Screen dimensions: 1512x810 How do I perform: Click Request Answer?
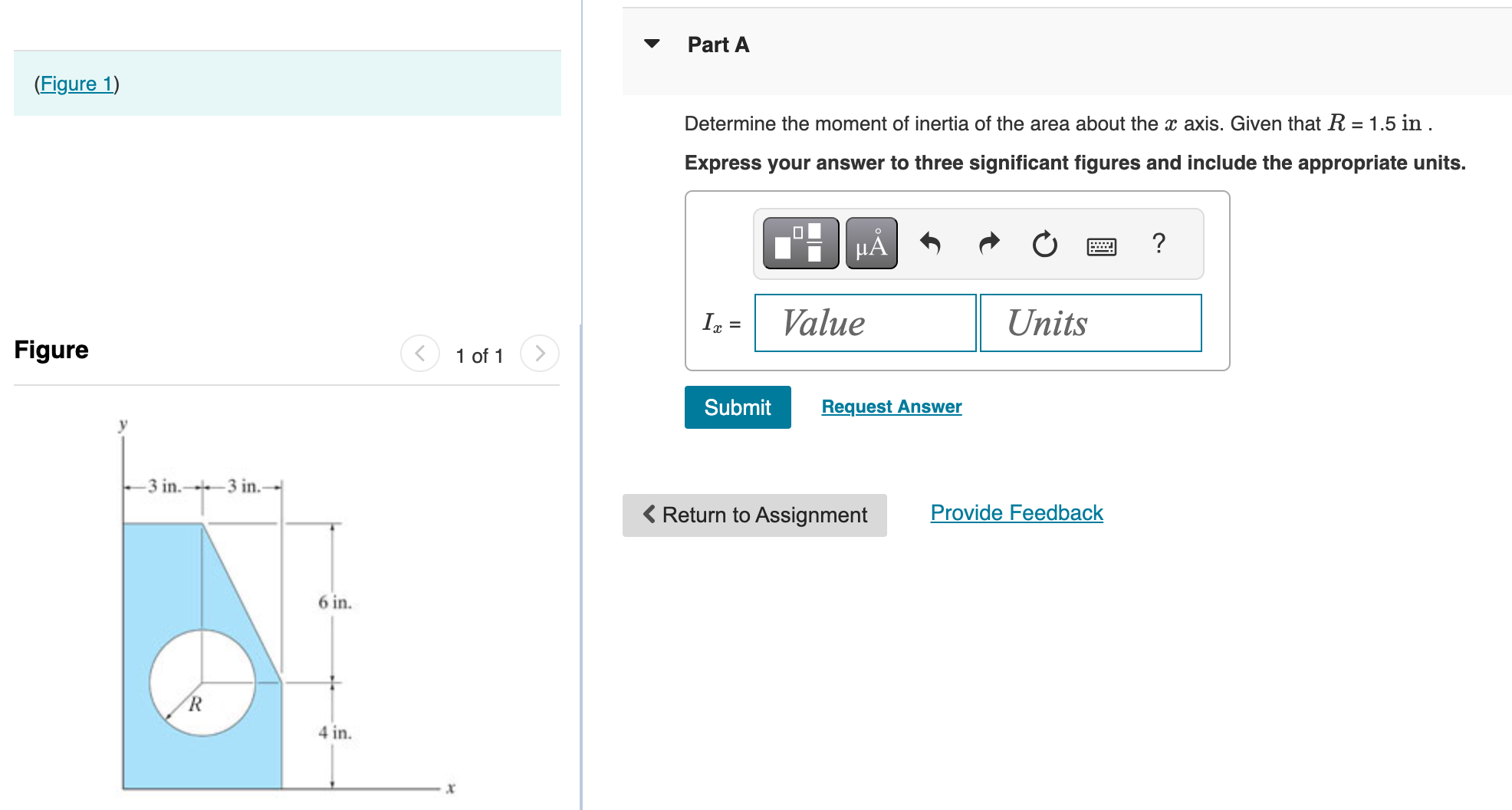click(891, 407)
